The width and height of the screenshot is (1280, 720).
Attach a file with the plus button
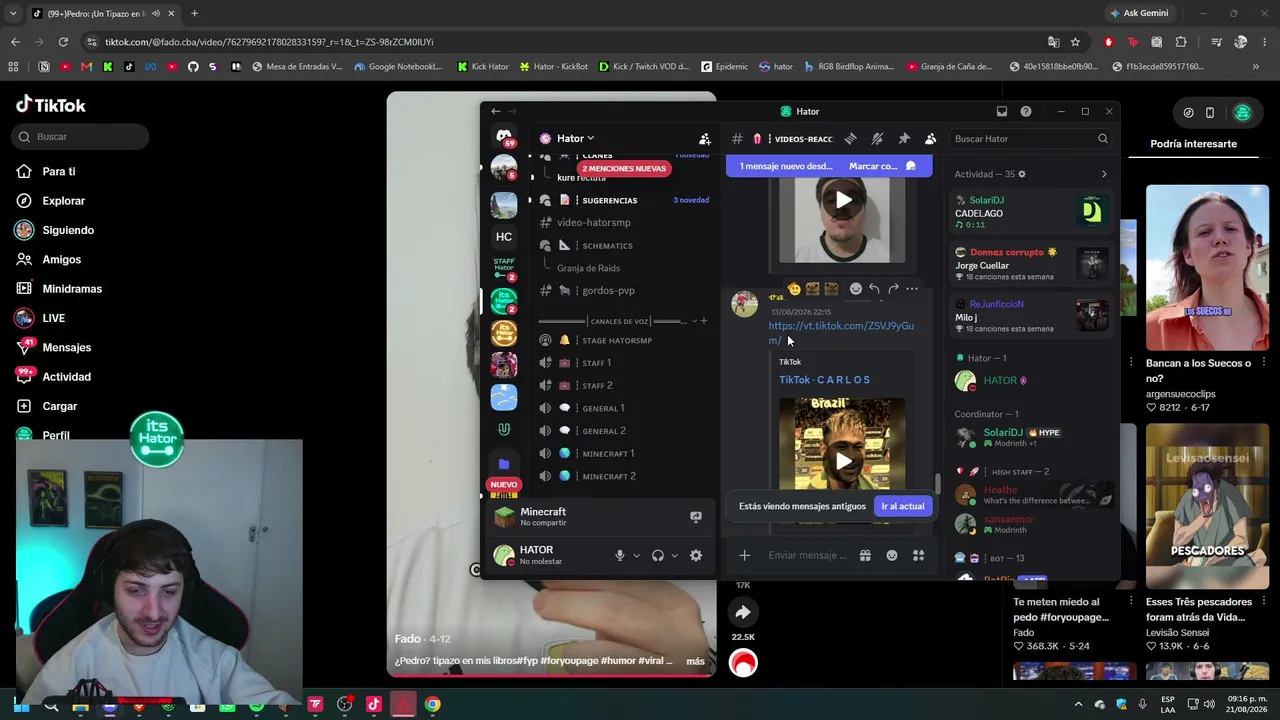coord(744,556)
